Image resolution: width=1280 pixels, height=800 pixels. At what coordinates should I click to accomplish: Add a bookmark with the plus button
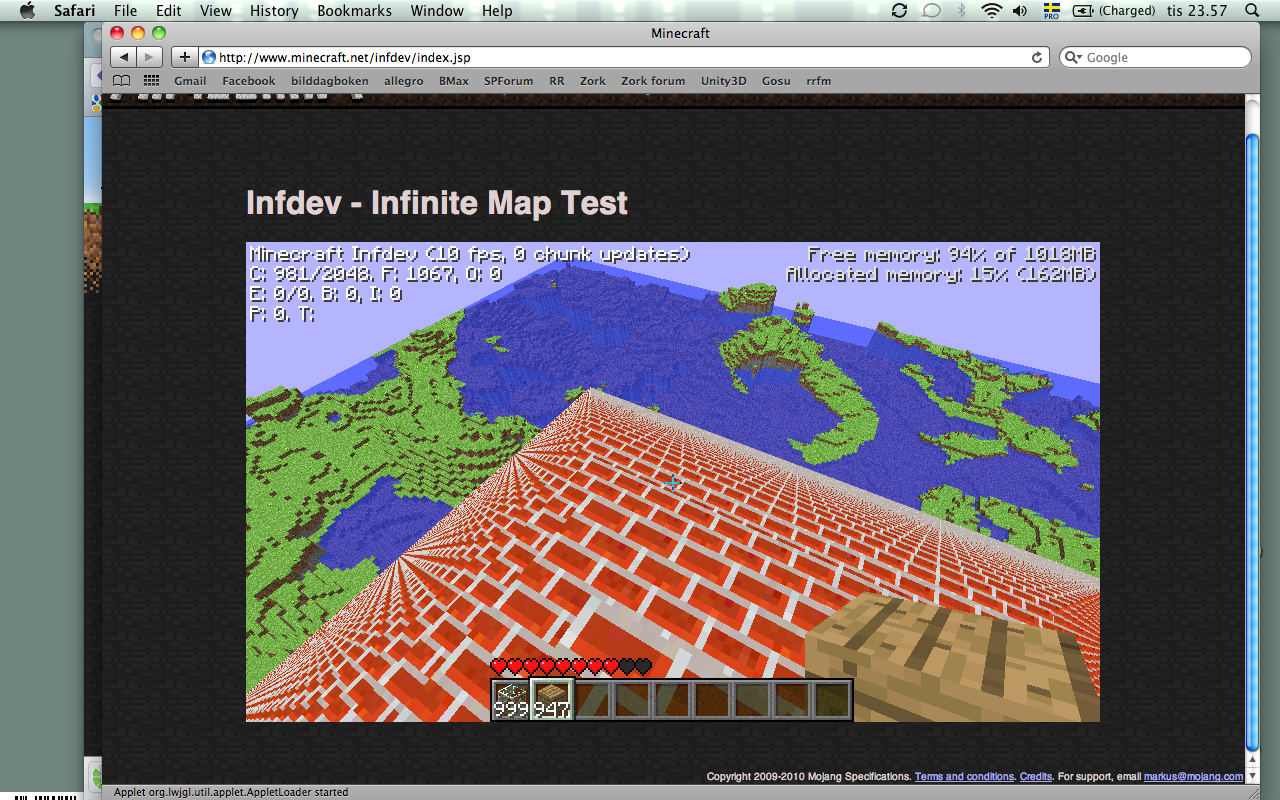[184, 57]
